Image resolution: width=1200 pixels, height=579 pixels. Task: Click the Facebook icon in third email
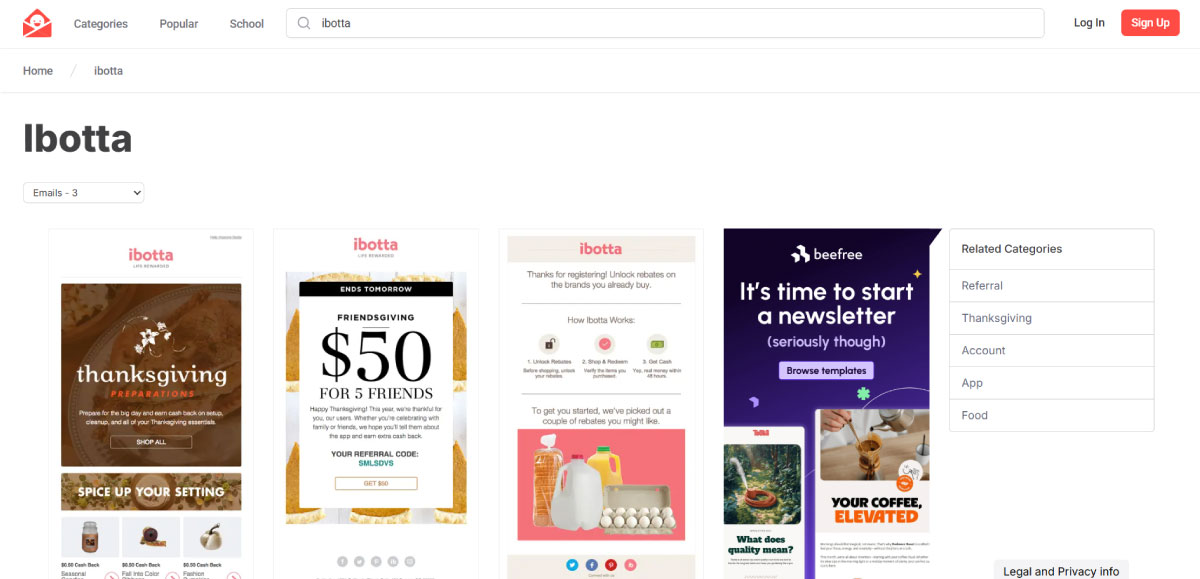coord(591,565)
